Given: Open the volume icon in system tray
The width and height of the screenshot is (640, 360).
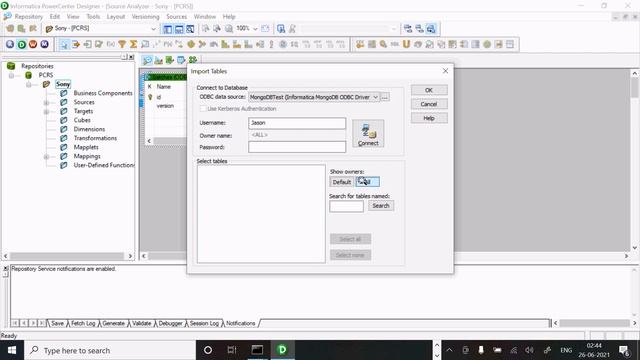Looking at the screenshot, I should point(529,350).
